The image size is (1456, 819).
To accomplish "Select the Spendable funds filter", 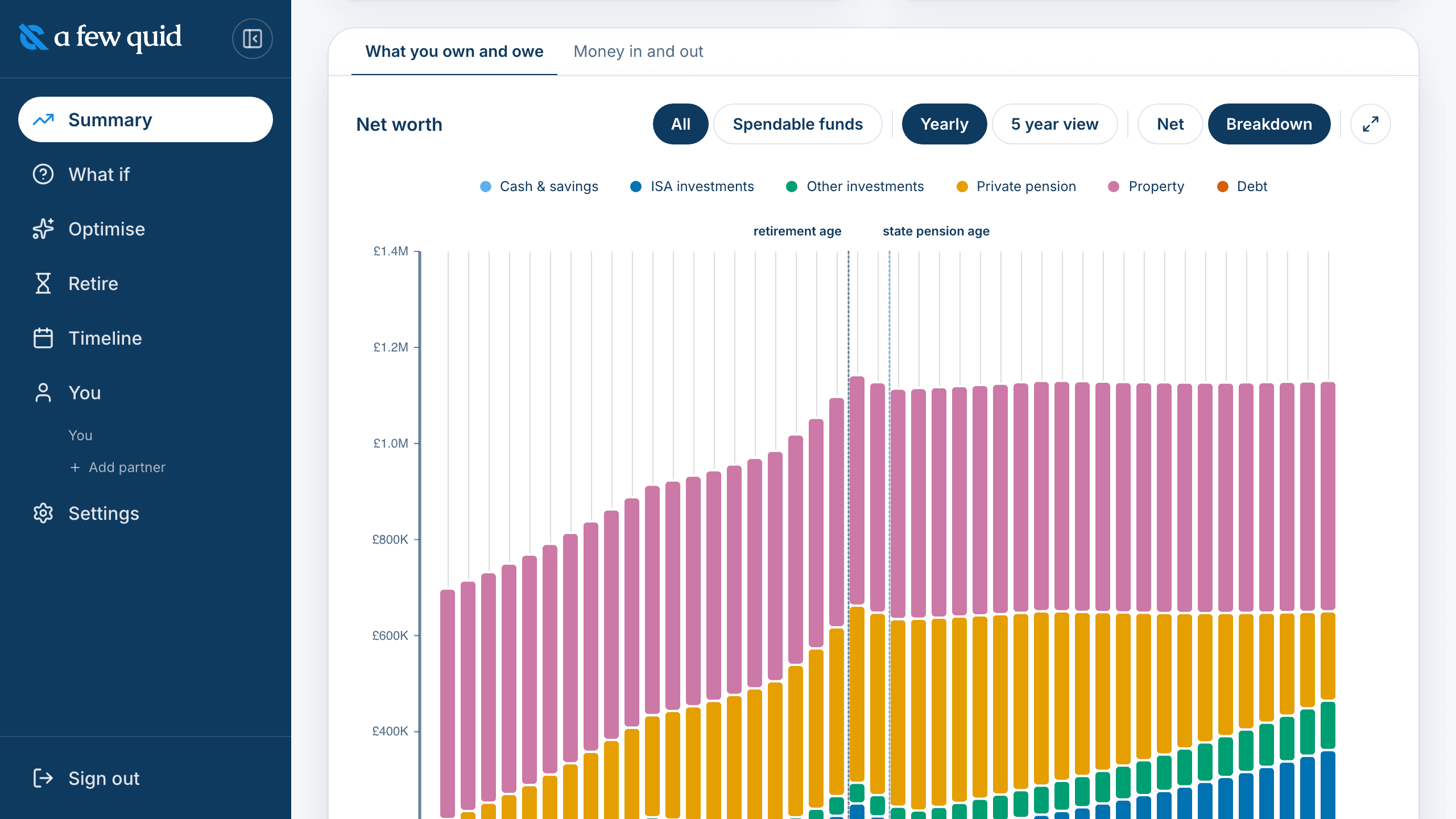I will (798, 124).
